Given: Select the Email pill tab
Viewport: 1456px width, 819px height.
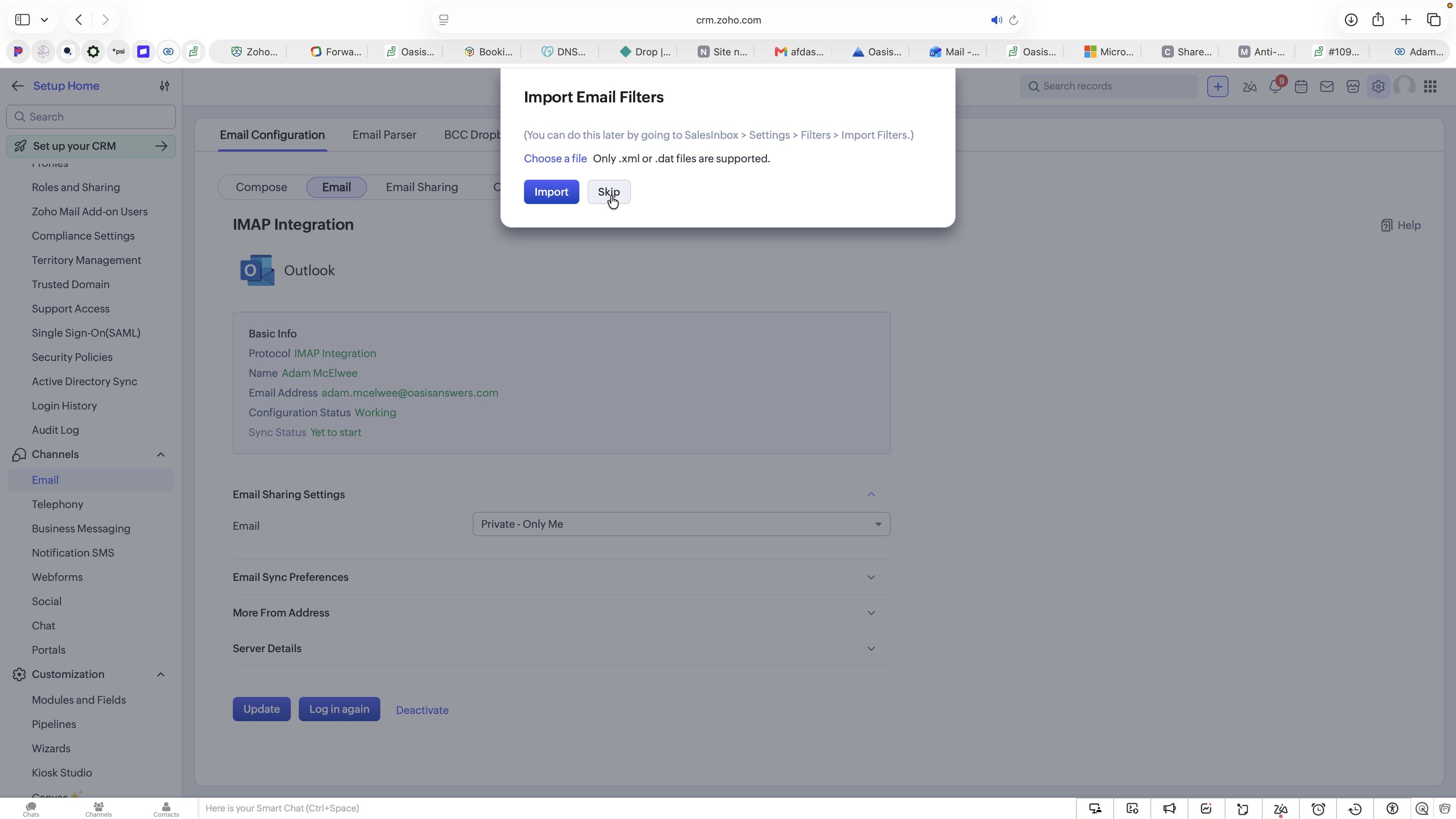Looking at the screenshot, I should pos(336,187).
